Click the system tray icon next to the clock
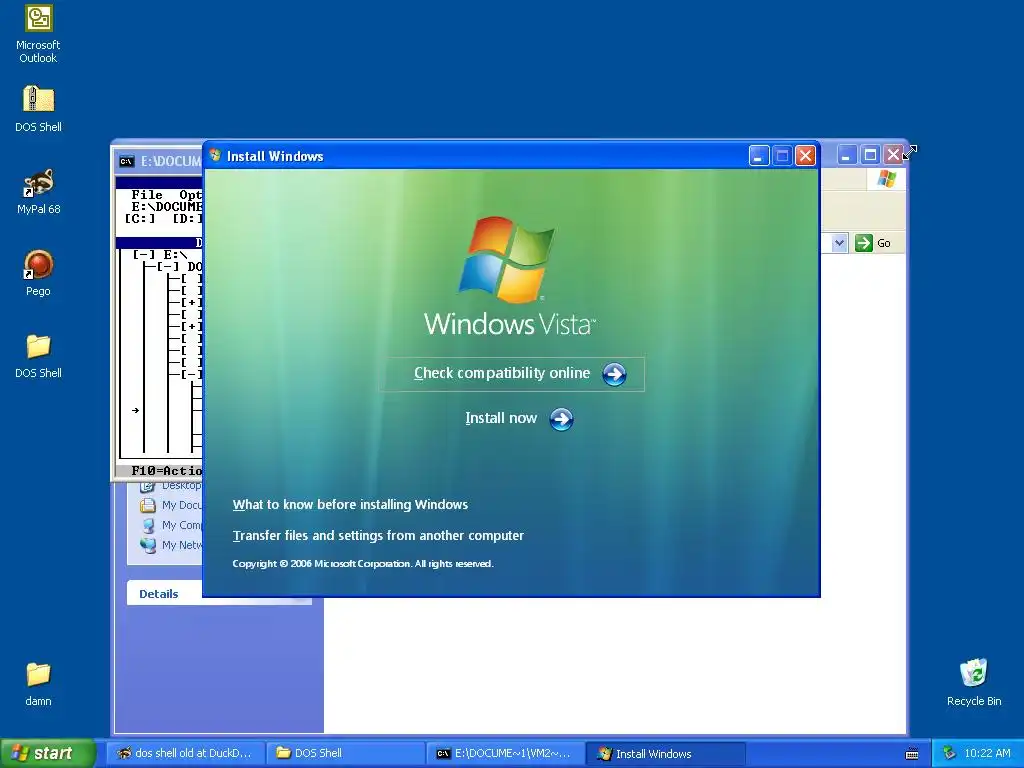1024x768 pixels. (x=950, y=753)
